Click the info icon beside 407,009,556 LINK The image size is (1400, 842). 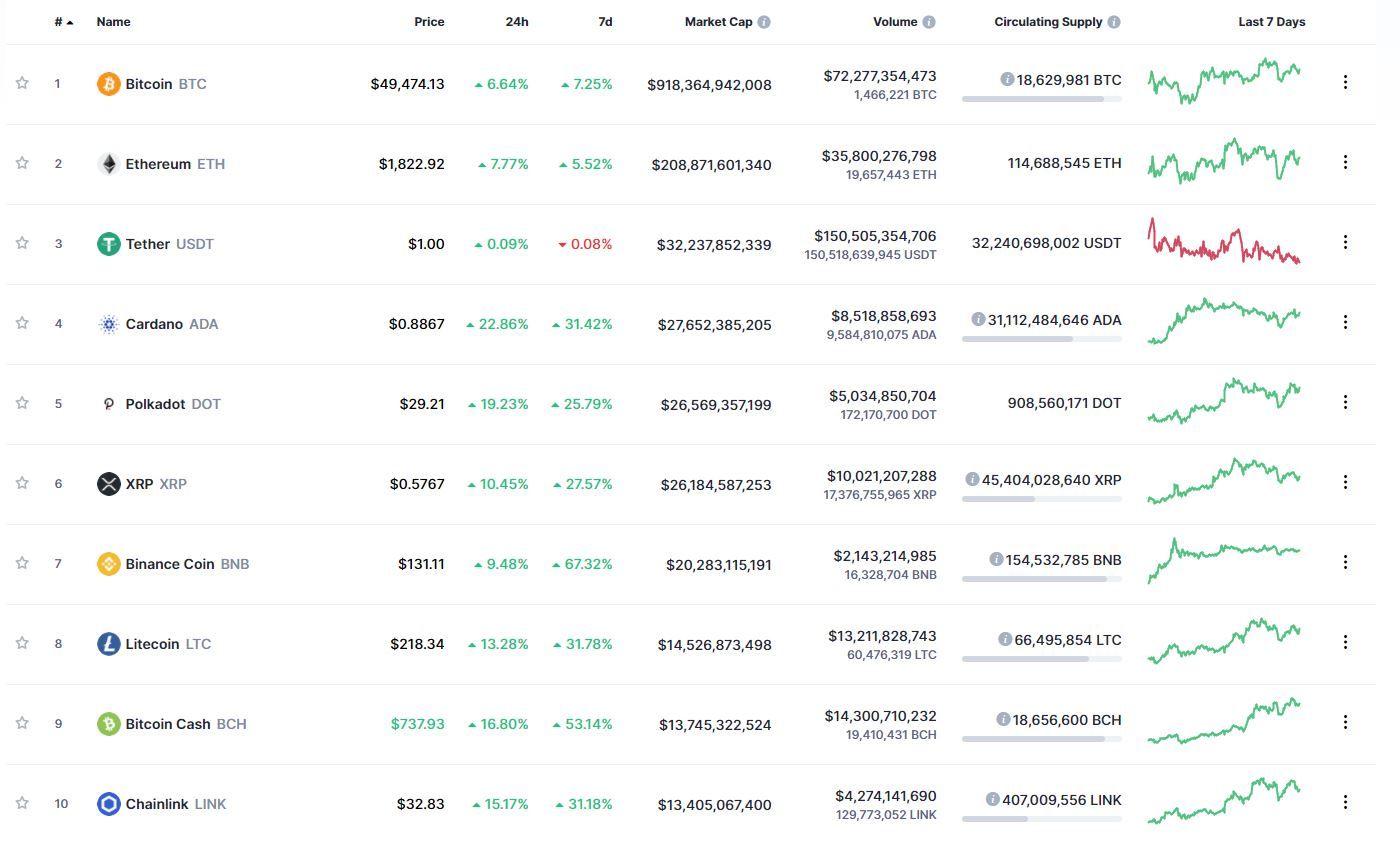click(992, 800)
